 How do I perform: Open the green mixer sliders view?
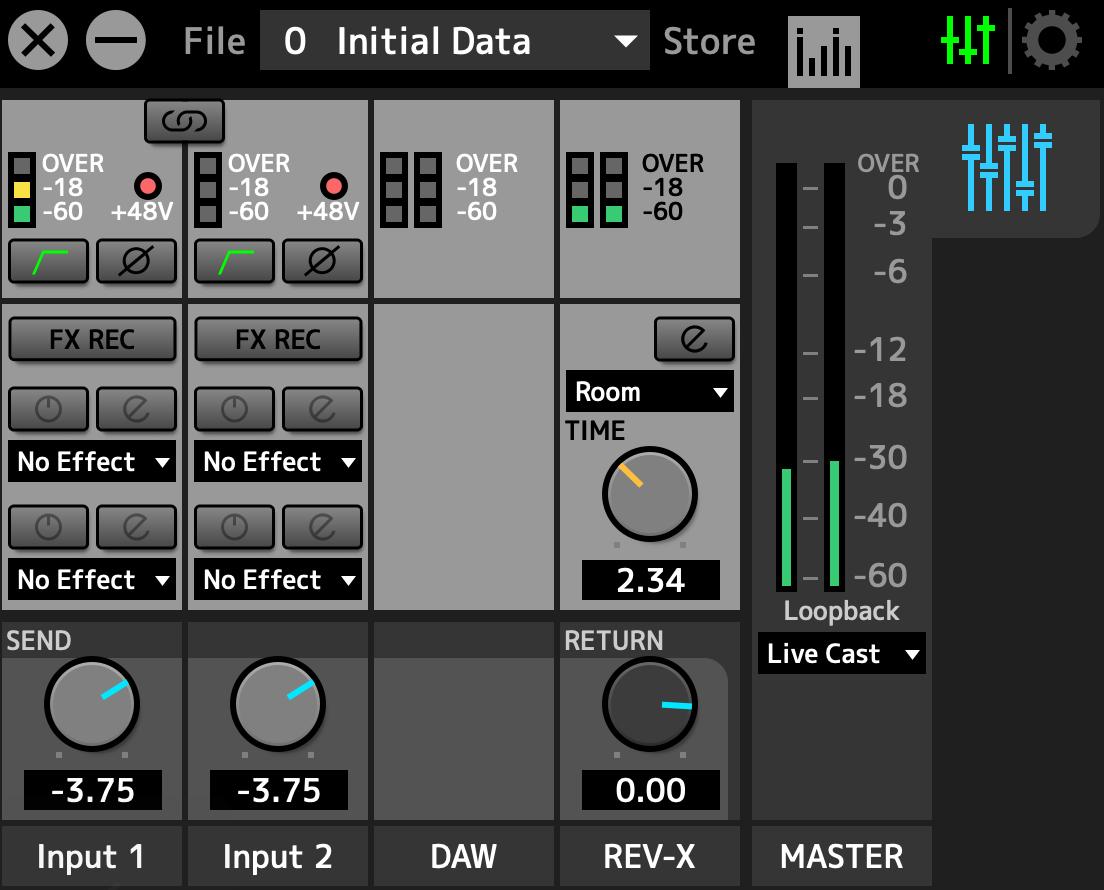pyautogui.click(x=968, y=39)
